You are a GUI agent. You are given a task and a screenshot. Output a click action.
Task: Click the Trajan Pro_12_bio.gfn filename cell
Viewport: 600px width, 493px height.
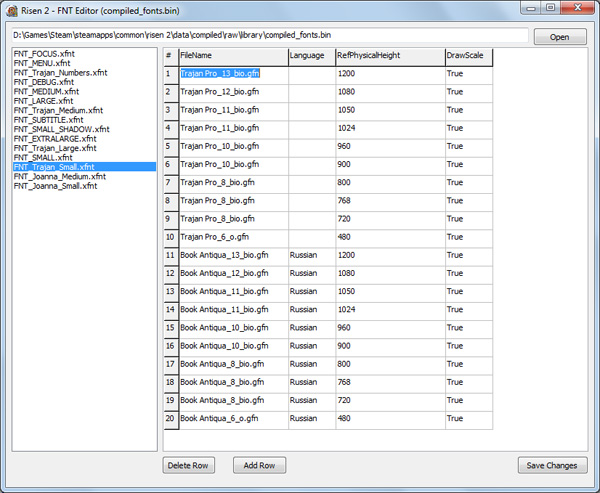point(233,93)
